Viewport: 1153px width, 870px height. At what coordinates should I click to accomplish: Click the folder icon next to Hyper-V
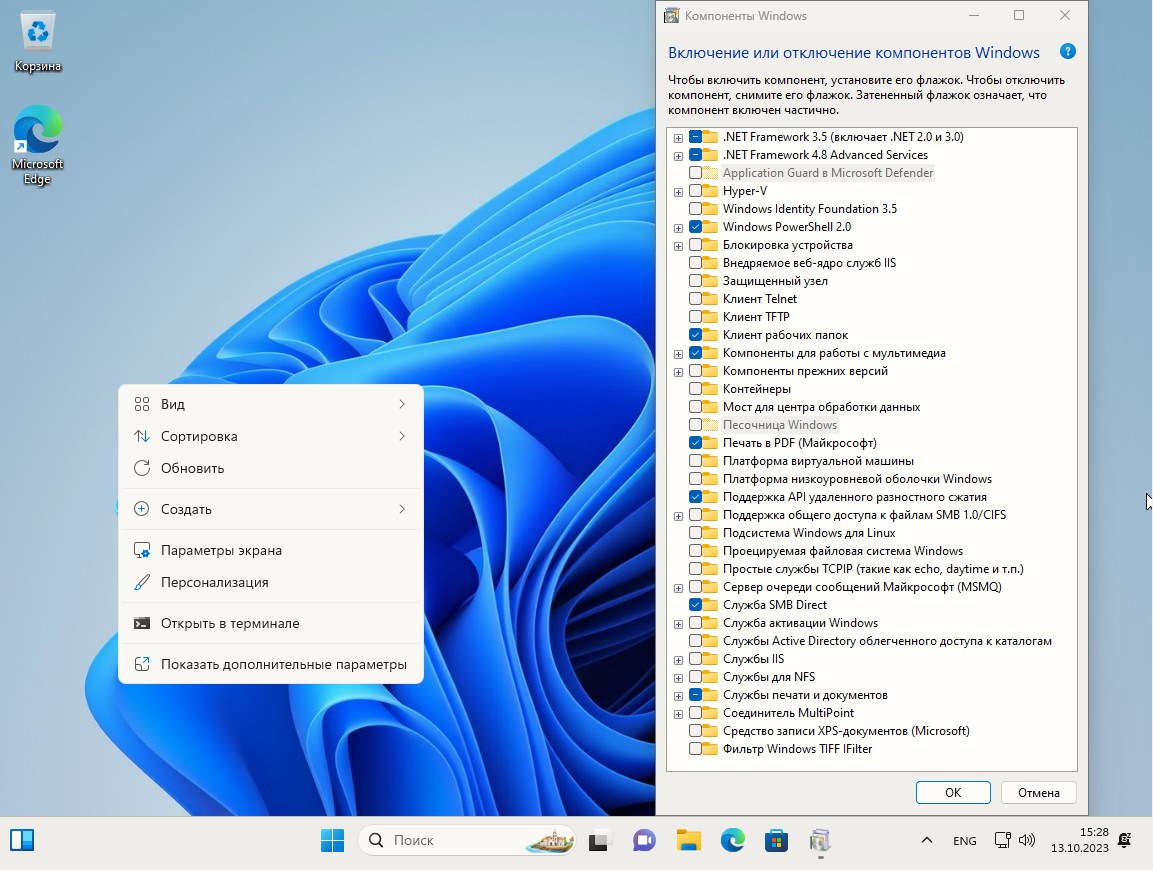click(x=710, y=190)
